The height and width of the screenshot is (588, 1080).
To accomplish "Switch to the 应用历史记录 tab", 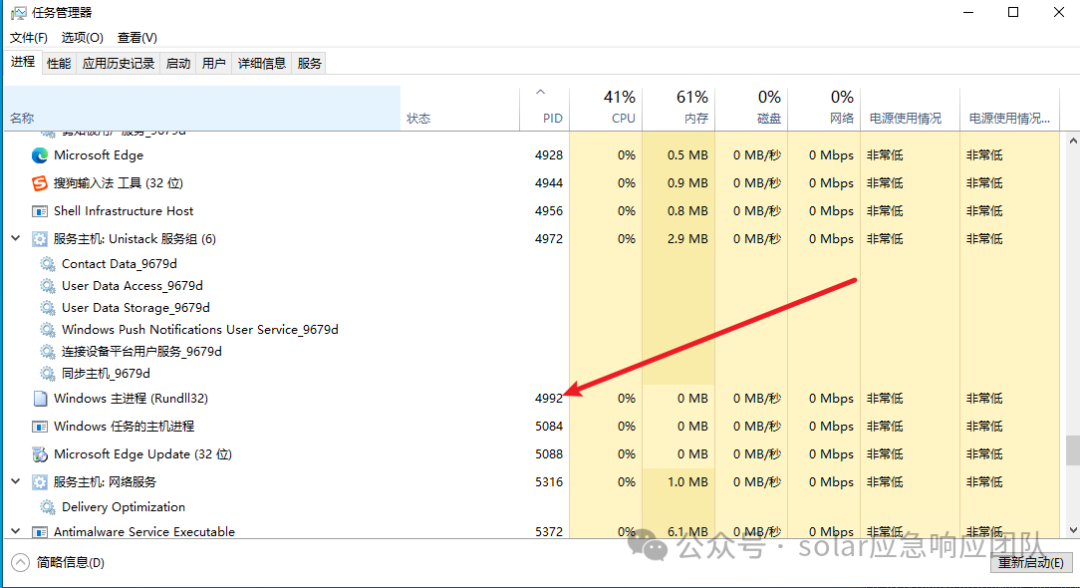I will pos(118,63).
